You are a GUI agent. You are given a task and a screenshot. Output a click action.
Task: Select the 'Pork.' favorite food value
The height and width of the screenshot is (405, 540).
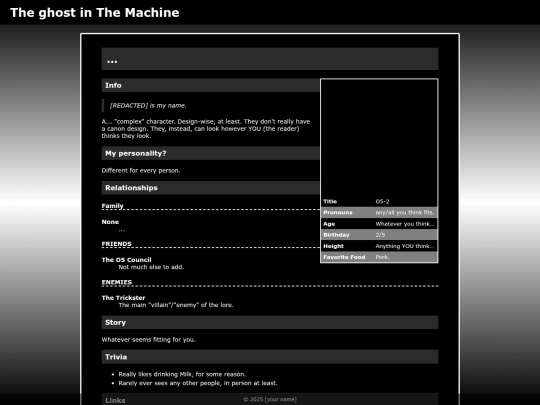pyautogui.click(x=382, y=257)
